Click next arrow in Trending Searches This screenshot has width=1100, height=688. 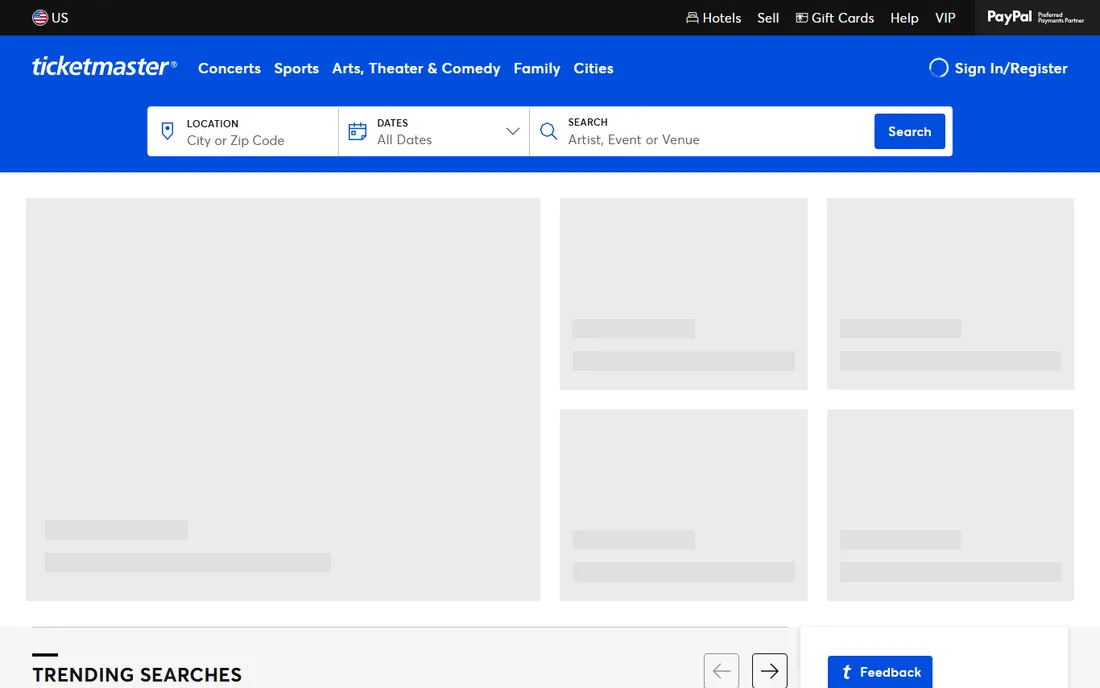tap(770, 670)
